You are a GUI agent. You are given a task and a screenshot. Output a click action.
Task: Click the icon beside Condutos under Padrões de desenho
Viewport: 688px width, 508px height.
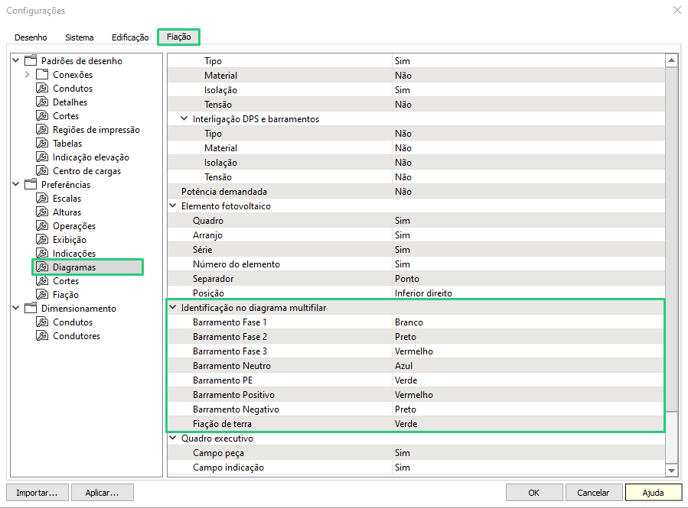click(x=42, y=89)
